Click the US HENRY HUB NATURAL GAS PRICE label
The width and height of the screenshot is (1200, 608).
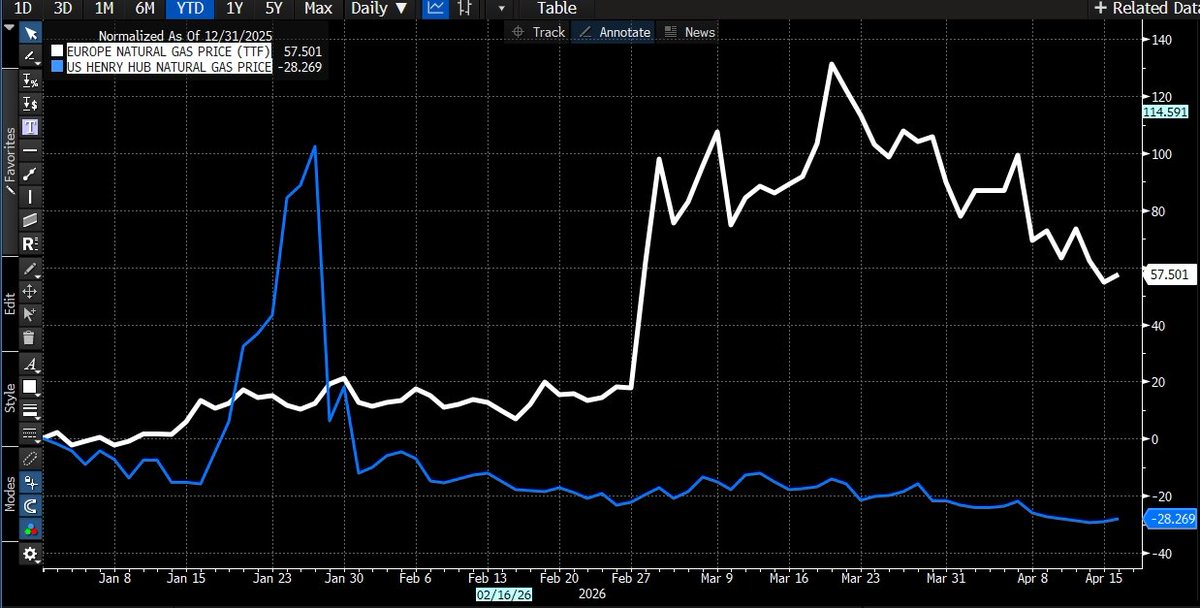tap(169, 65)
